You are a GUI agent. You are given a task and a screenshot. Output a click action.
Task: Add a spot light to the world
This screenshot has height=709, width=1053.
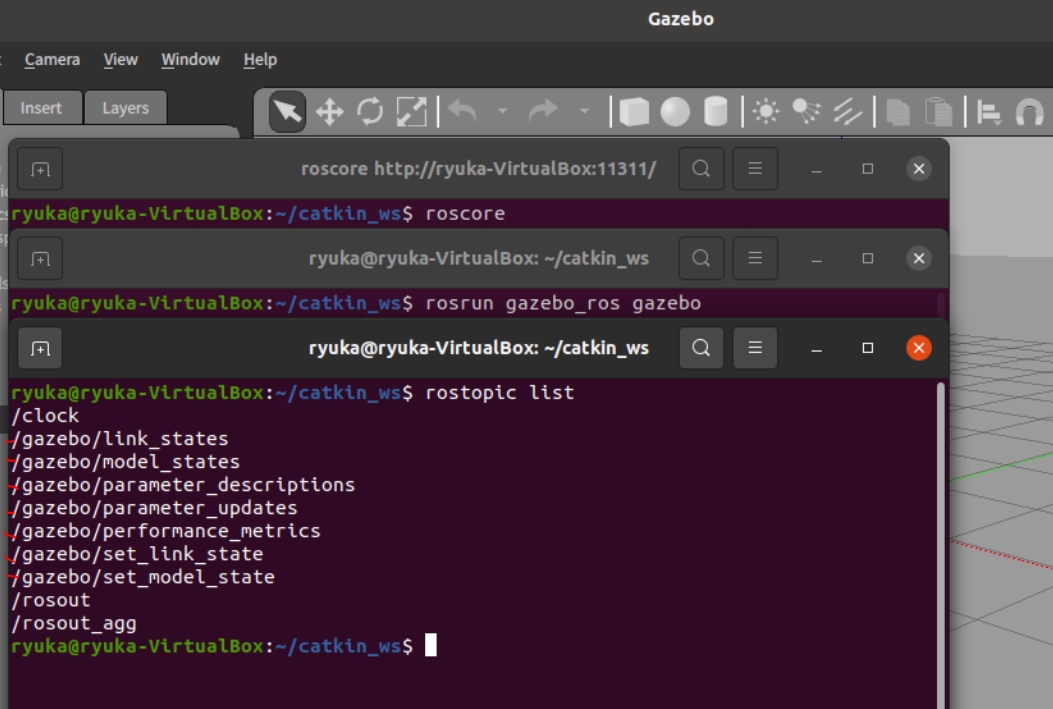(806, 111)
